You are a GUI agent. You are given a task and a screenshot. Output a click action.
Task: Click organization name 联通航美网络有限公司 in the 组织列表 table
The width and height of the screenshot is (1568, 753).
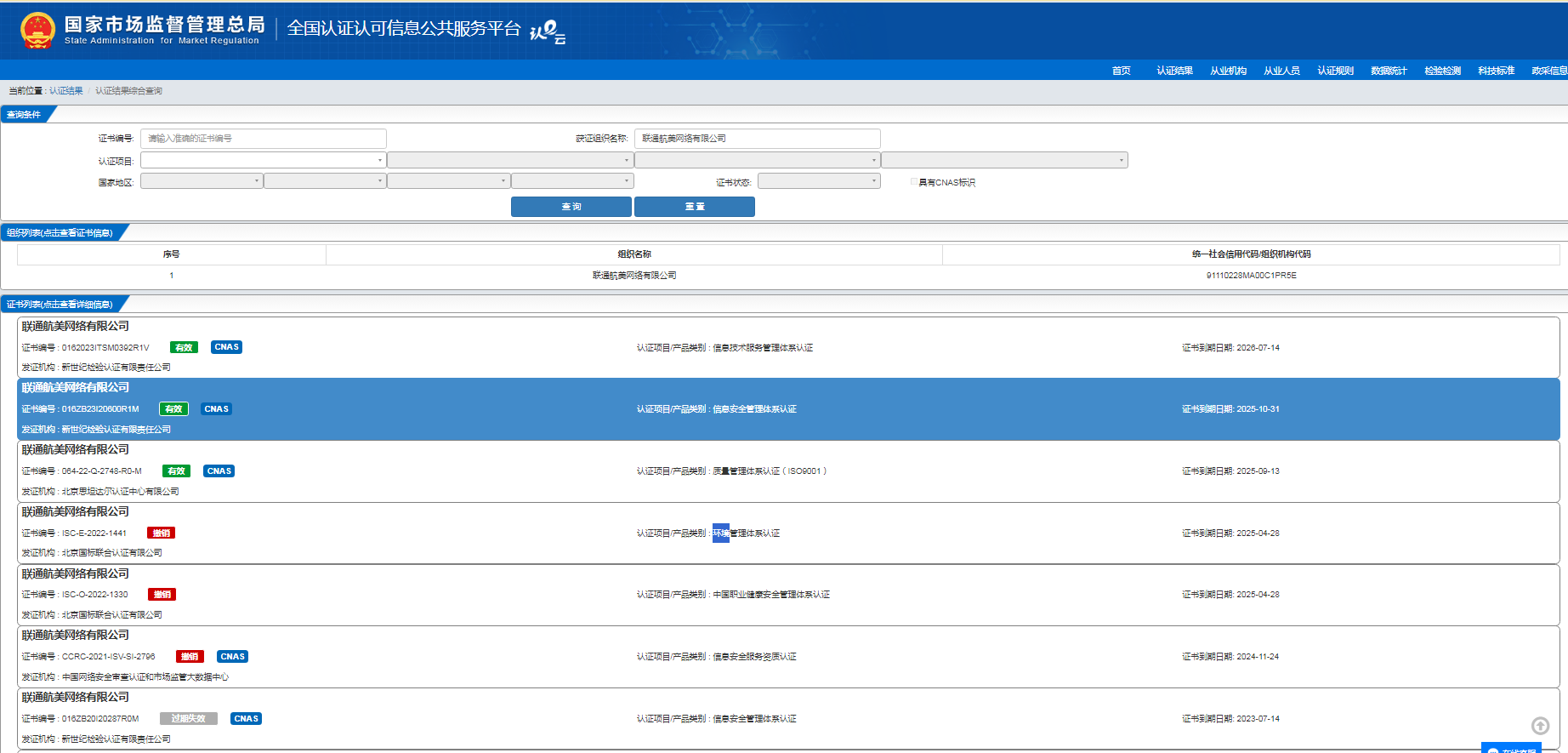pos(634,276)
